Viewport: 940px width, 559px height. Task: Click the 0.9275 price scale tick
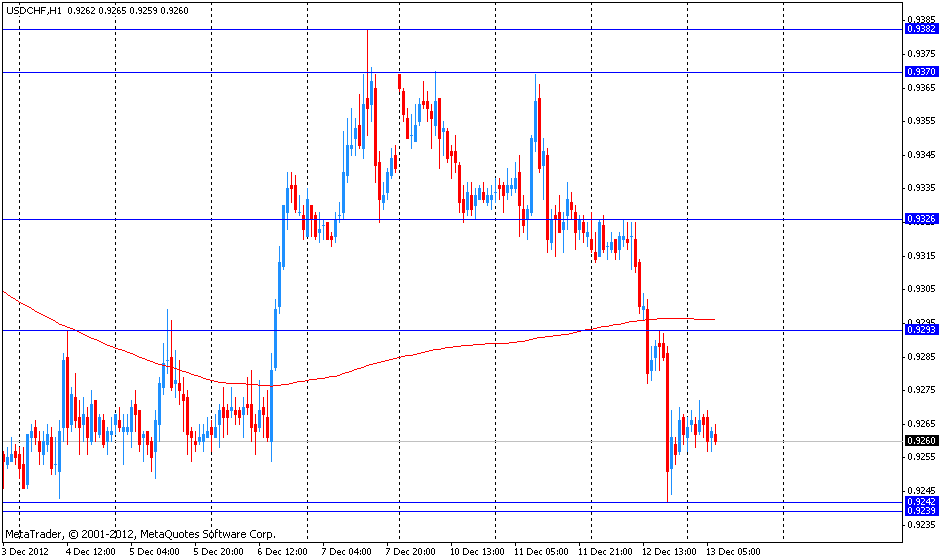pyautogui.click(x=922, y=390)
